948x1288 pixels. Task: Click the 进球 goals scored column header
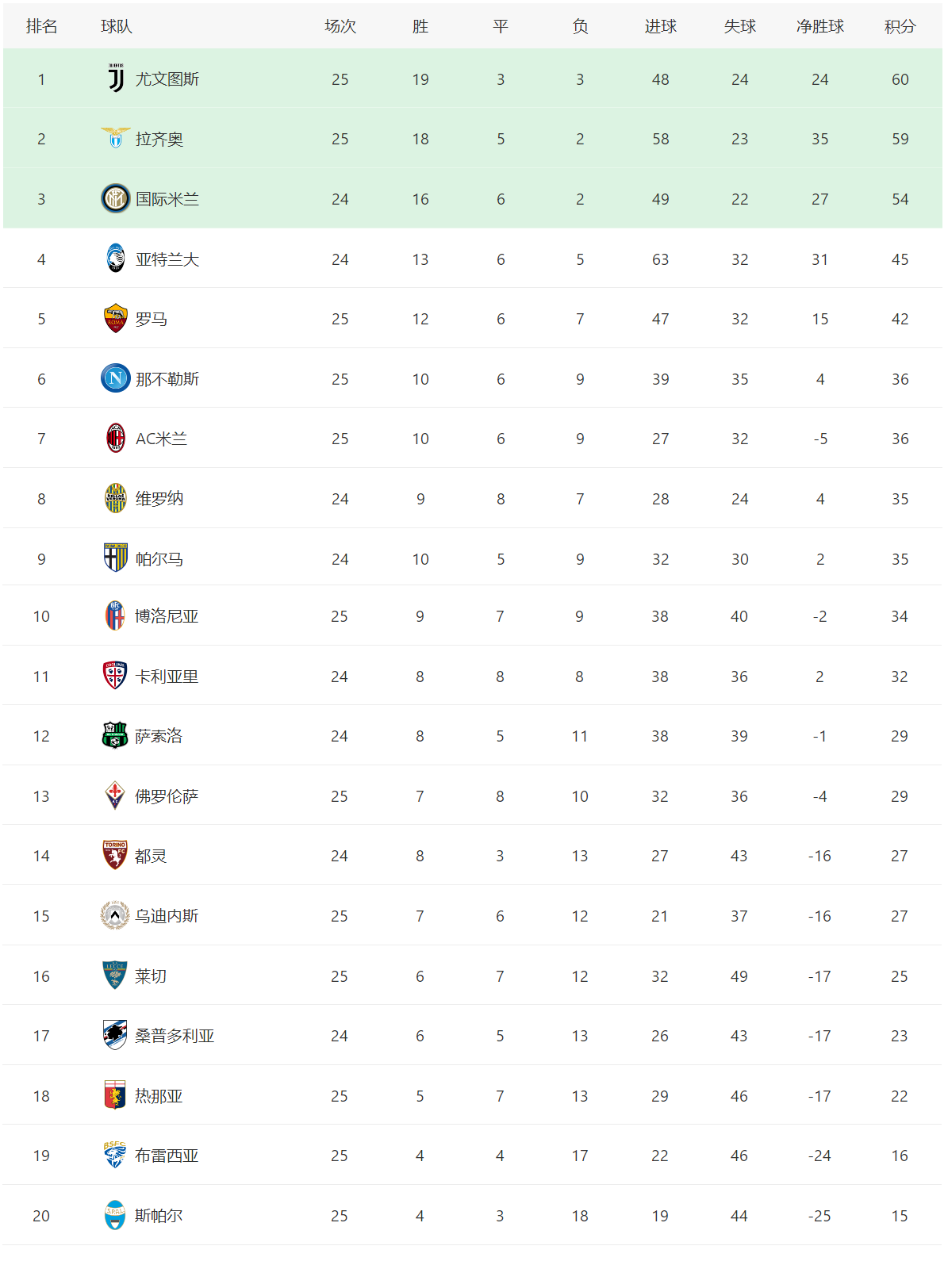660,26
